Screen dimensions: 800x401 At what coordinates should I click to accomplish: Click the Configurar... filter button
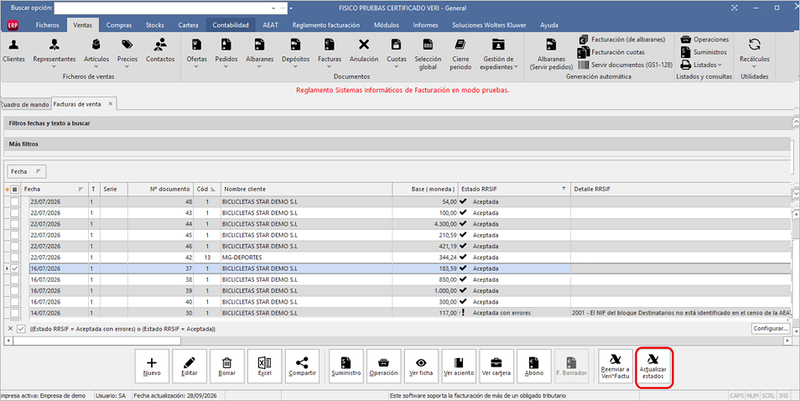coord(770,329)
